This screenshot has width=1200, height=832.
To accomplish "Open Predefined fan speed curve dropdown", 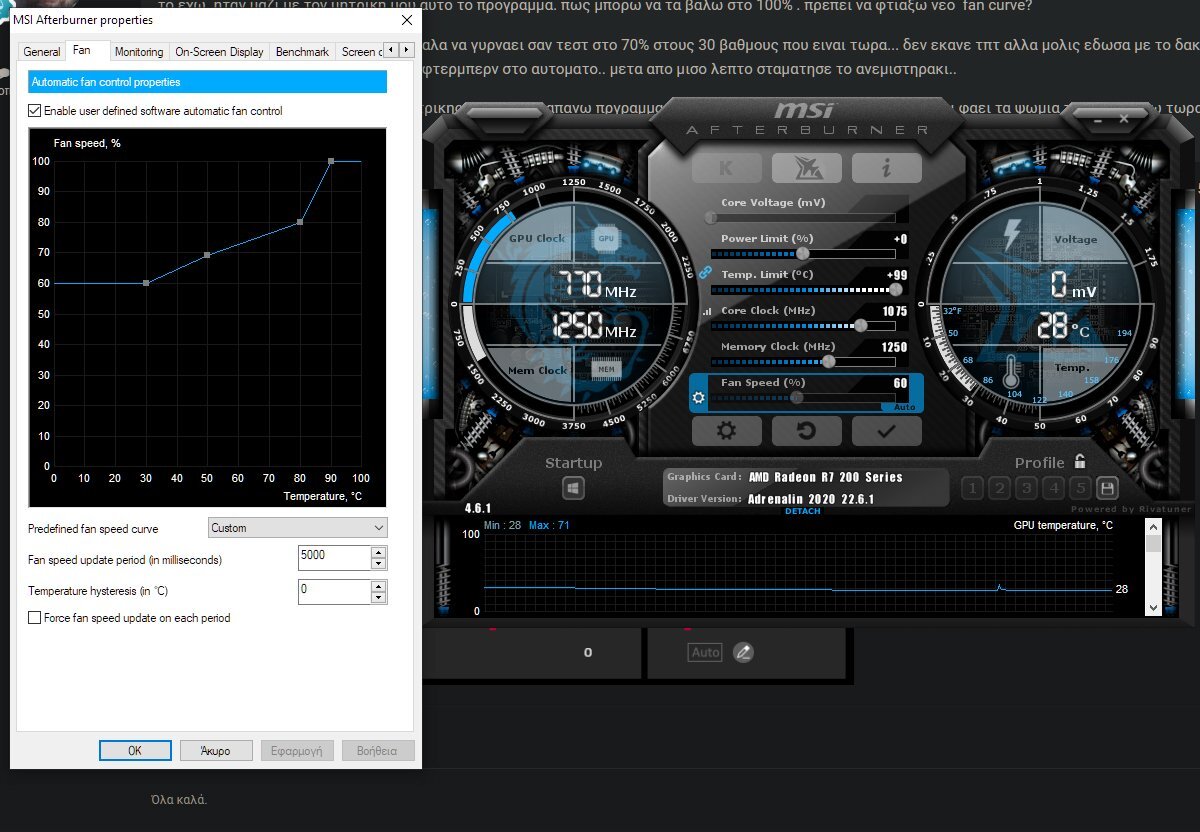I will click(x=297, y=527).
